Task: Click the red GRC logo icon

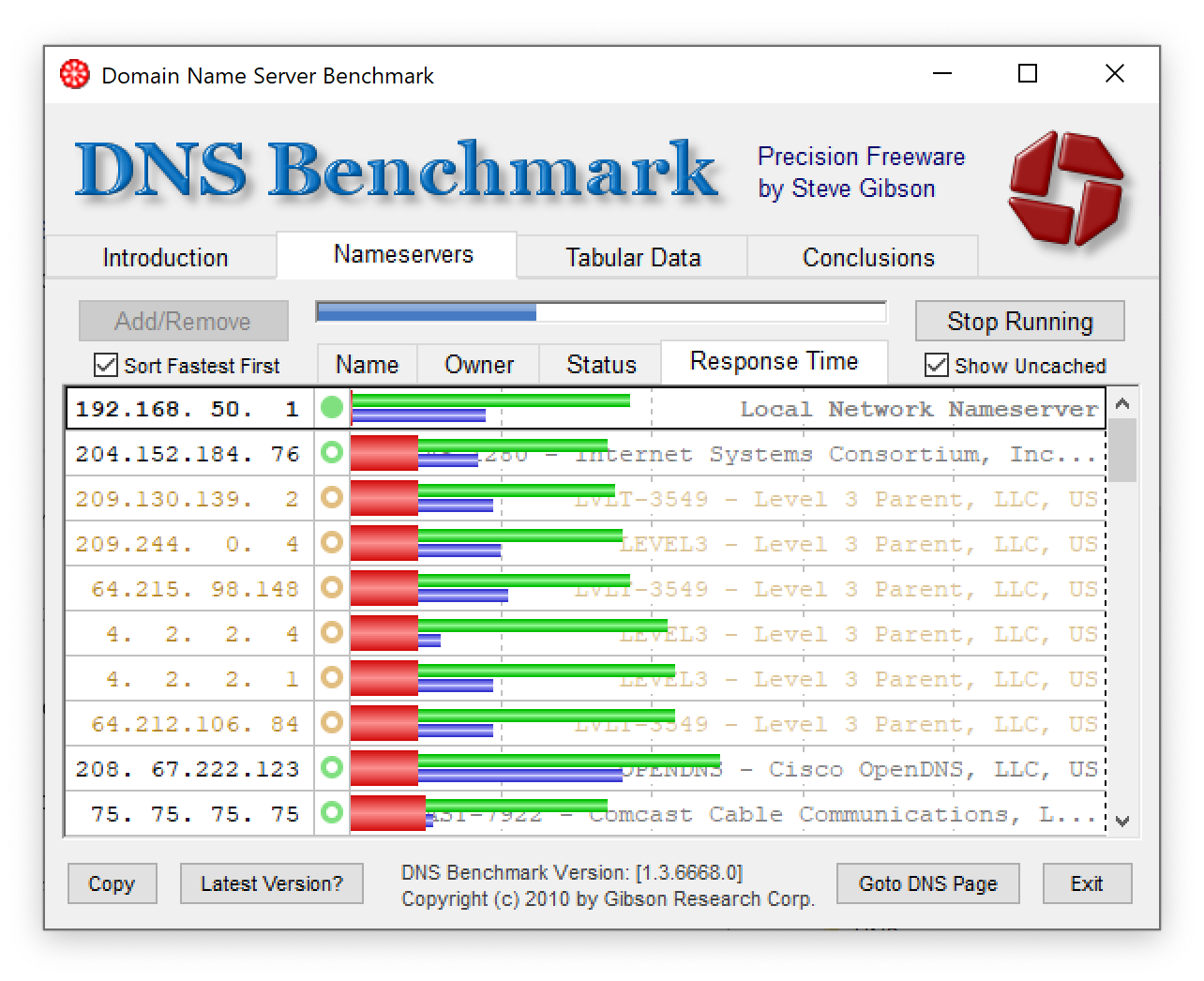Action: tap(1067, 189)
